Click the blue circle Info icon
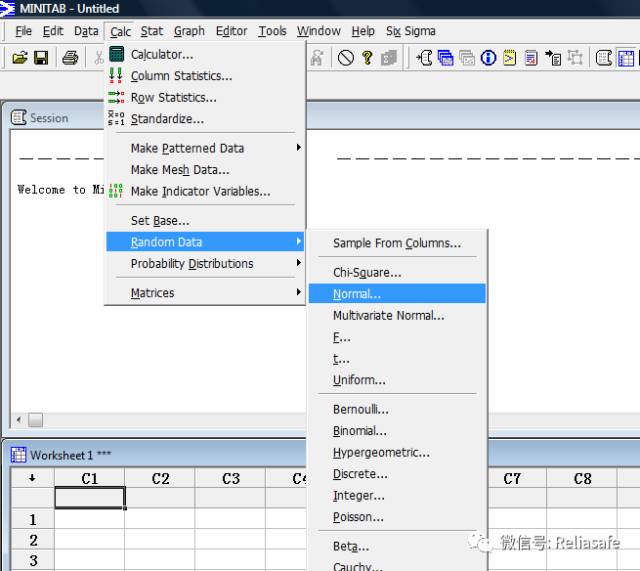The width and height of the screenshot is (640, 571). click(x=488, y=58)
